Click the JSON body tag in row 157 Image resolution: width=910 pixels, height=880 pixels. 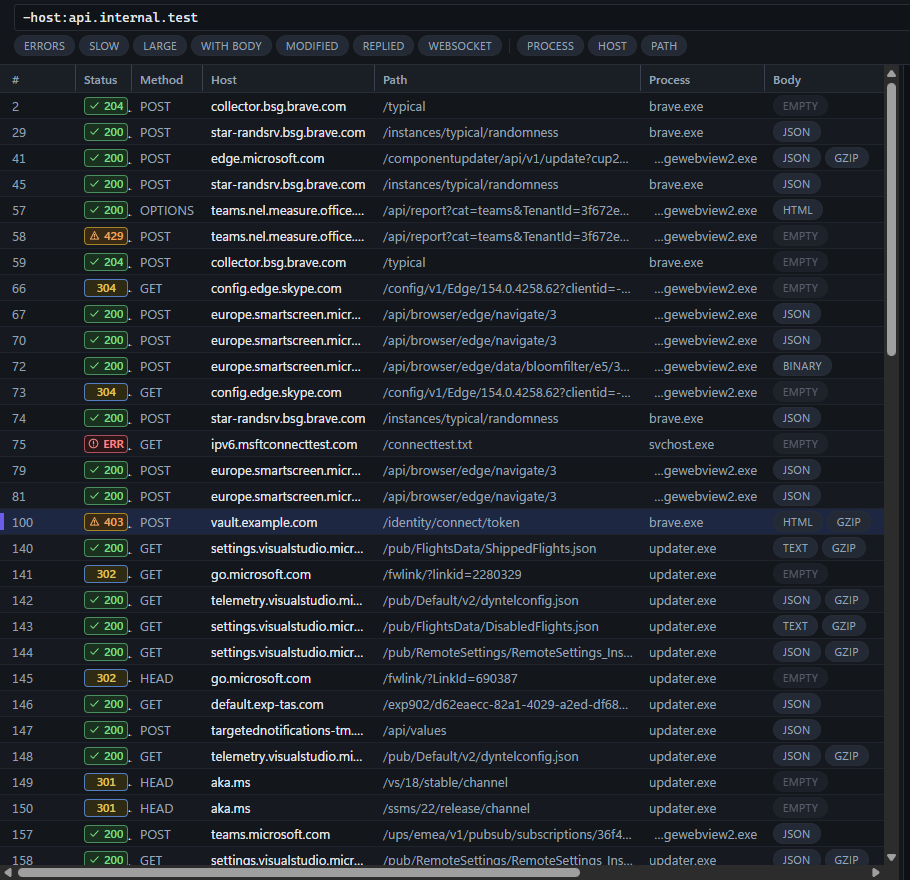pos(796,834)
